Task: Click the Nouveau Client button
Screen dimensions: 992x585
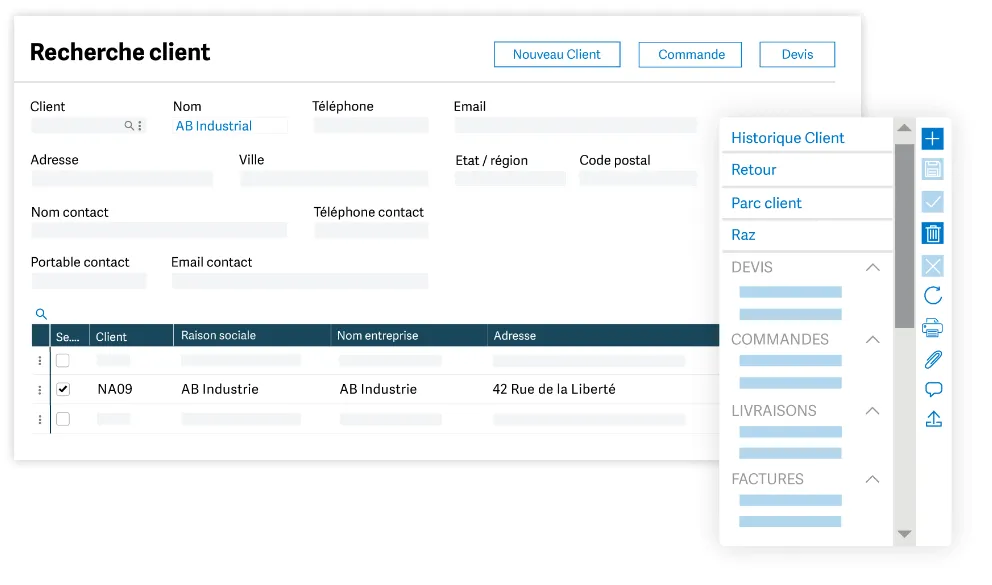Action: [x=557, y=54]
